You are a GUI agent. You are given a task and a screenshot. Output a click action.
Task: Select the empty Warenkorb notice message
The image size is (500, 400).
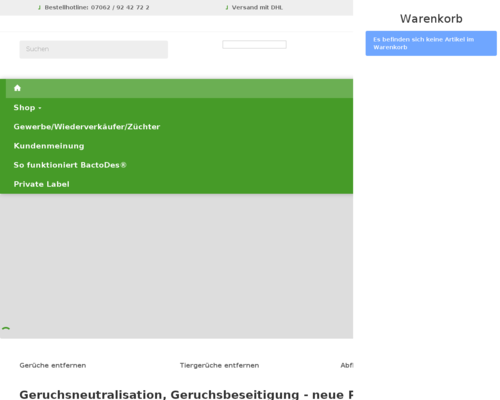coord(431,43)
